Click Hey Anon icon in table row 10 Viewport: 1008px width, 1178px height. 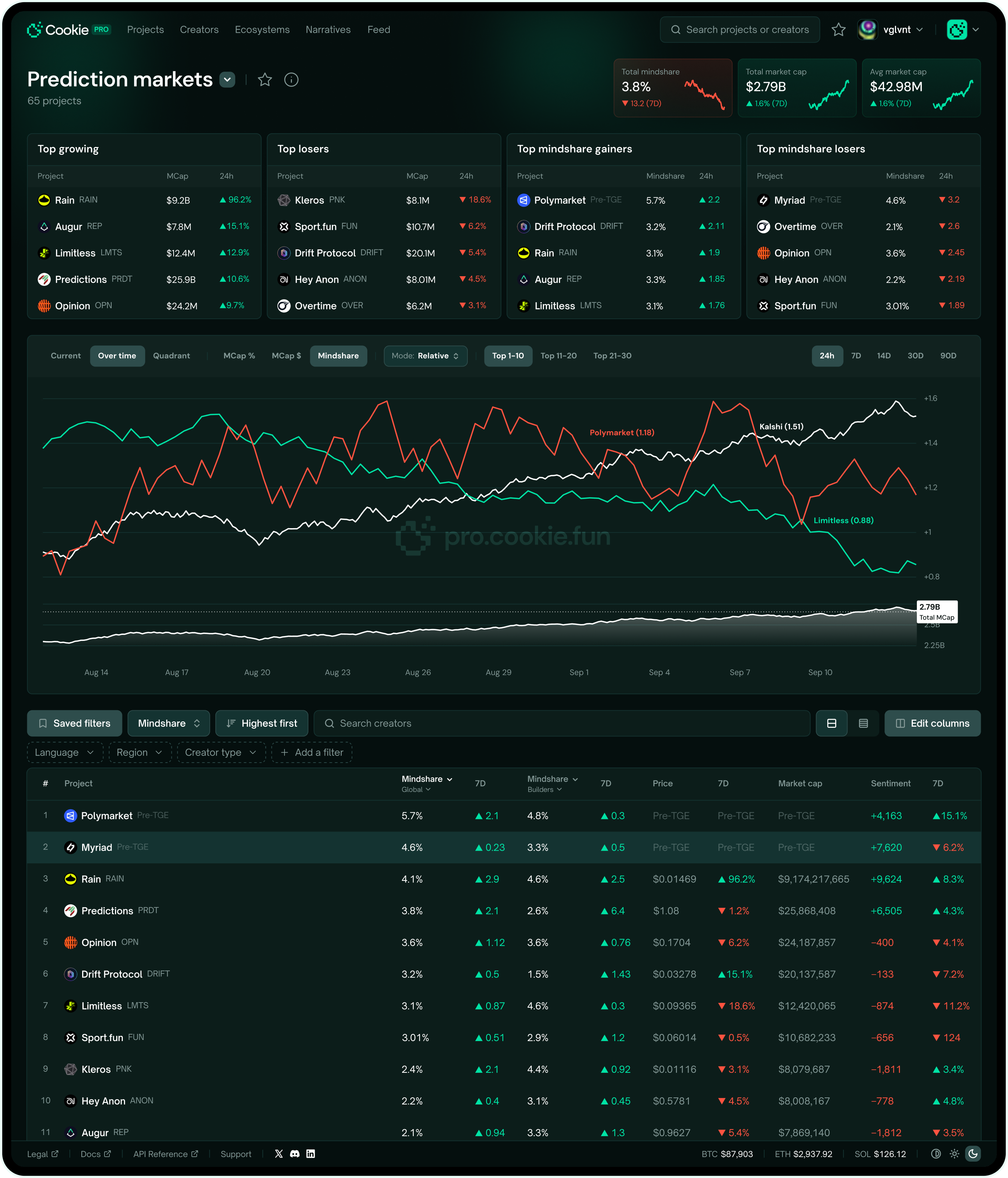point(71,1101)
